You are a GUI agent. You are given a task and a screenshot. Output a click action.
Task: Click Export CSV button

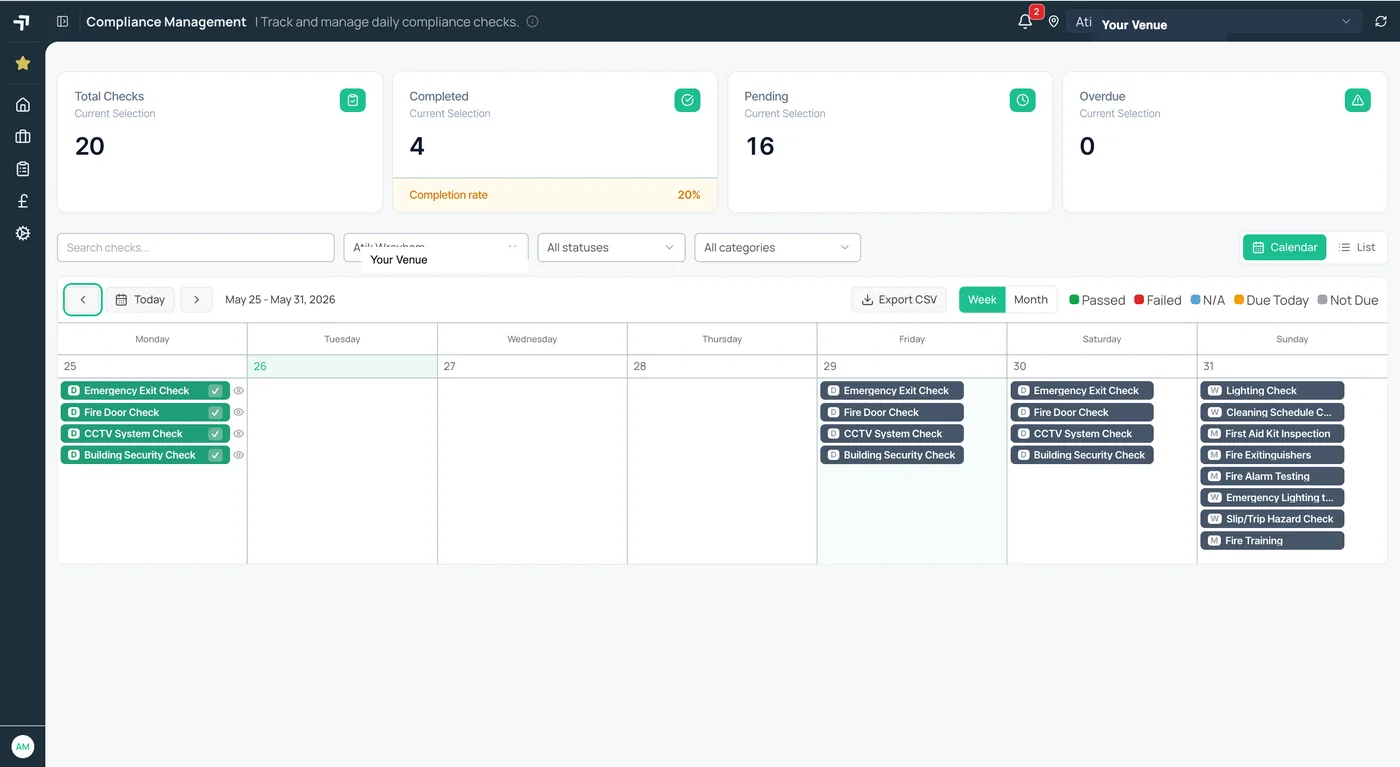coord(899,300)
